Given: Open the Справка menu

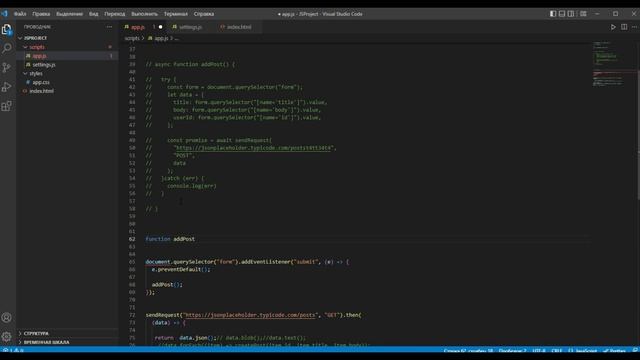Looking at the screenshot, I should click(x=204, y=14).
